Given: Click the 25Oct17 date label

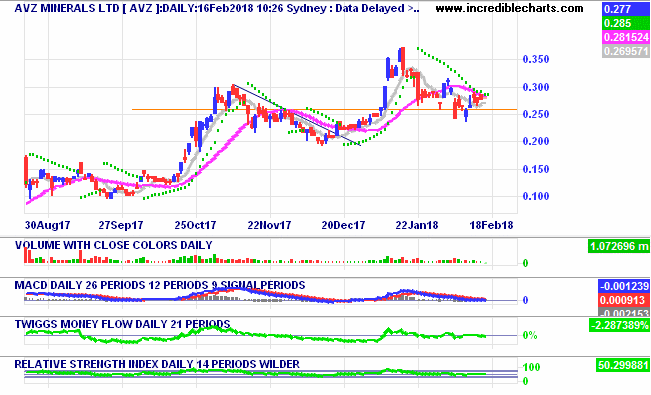Looking at the screenshot, I should [195, 225].
